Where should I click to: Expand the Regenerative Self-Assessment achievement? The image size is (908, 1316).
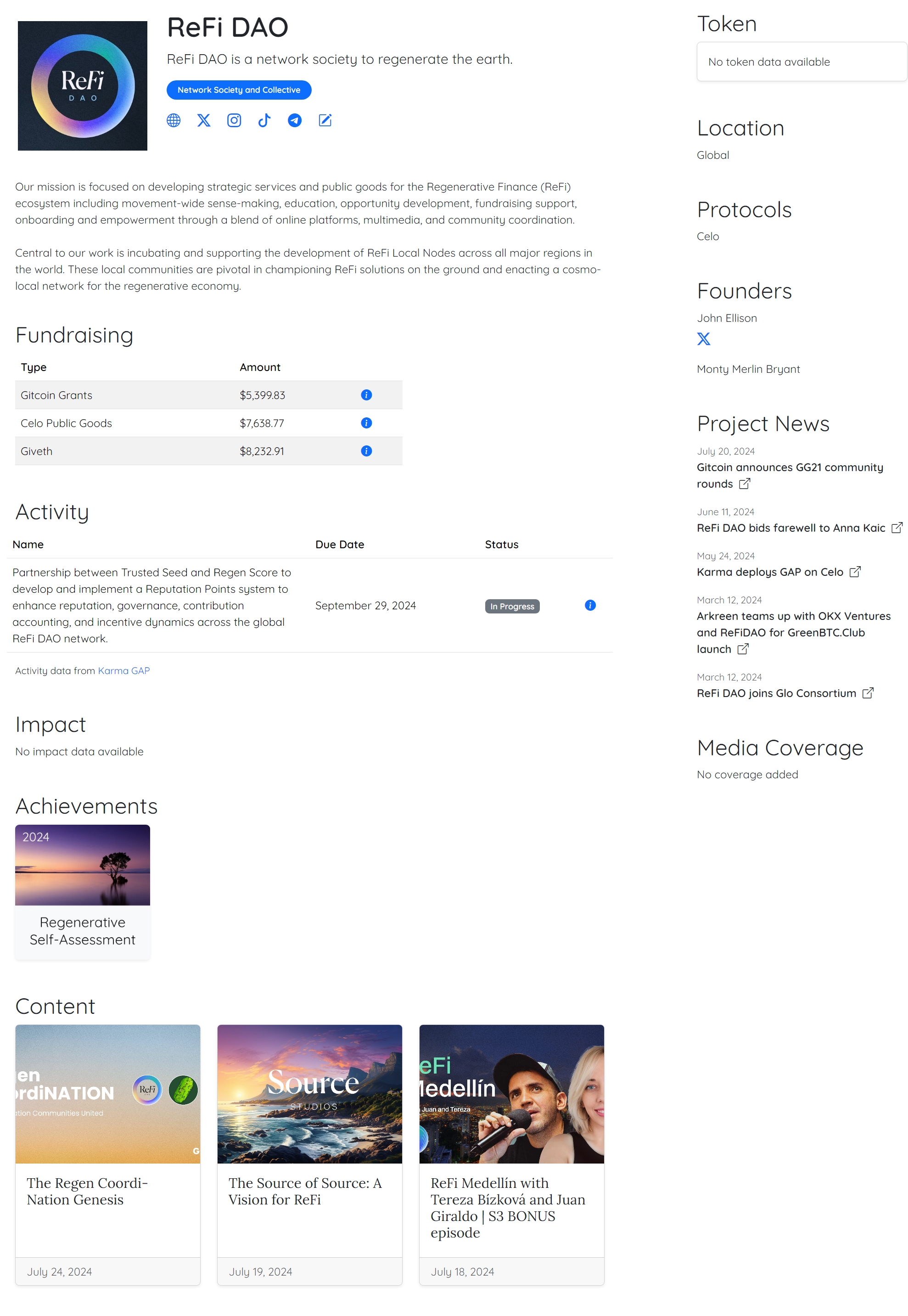82,893
